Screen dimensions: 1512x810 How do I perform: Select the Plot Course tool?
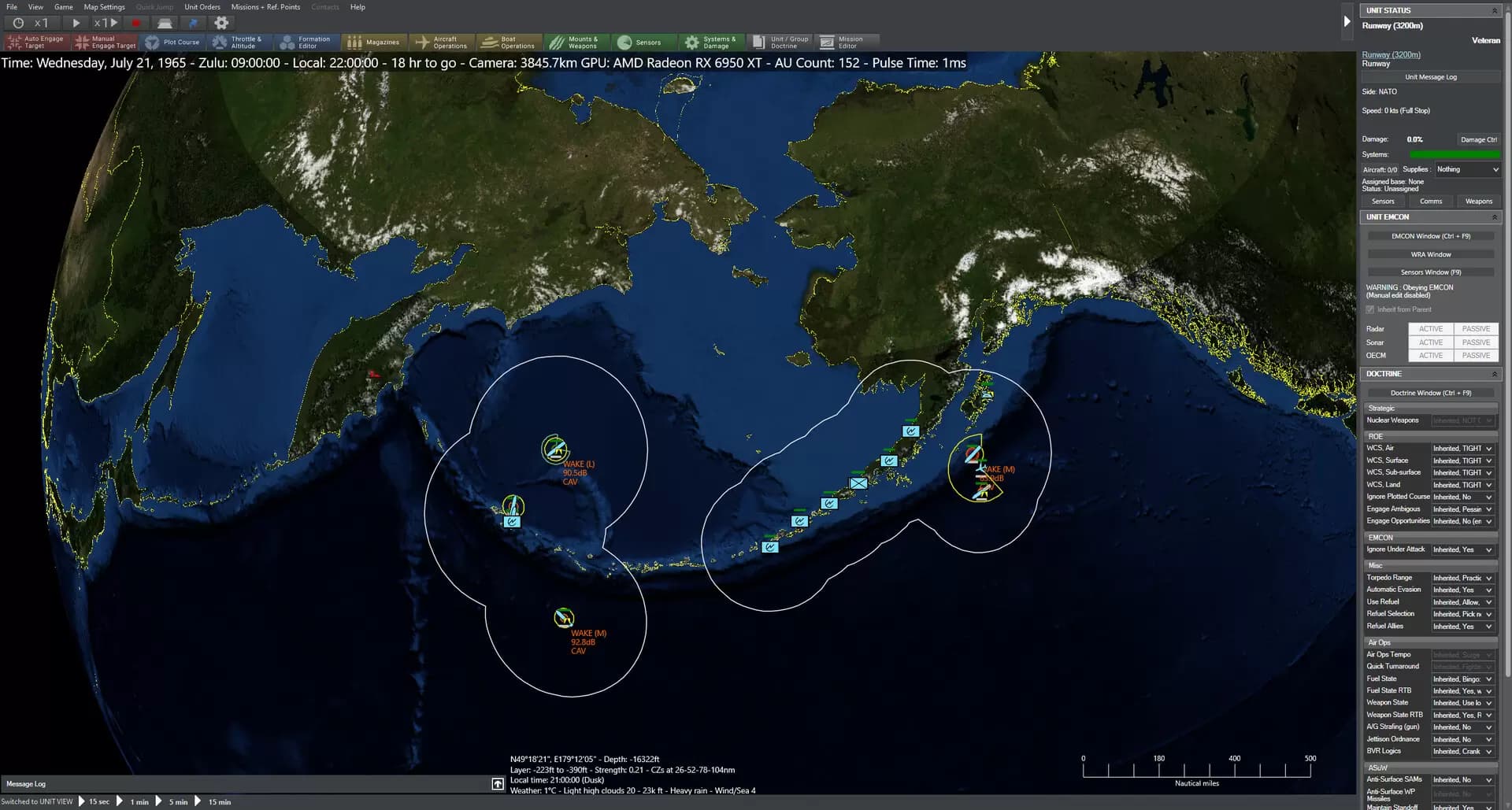172,43
